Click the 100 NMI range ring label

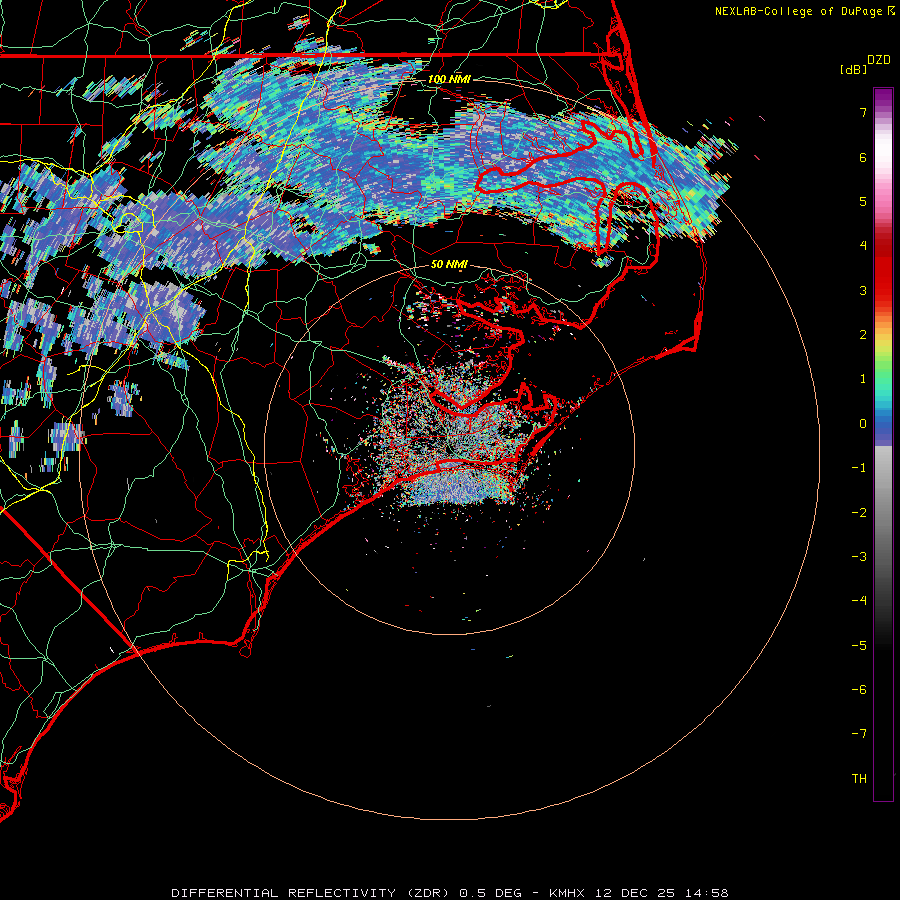[449, 79]
